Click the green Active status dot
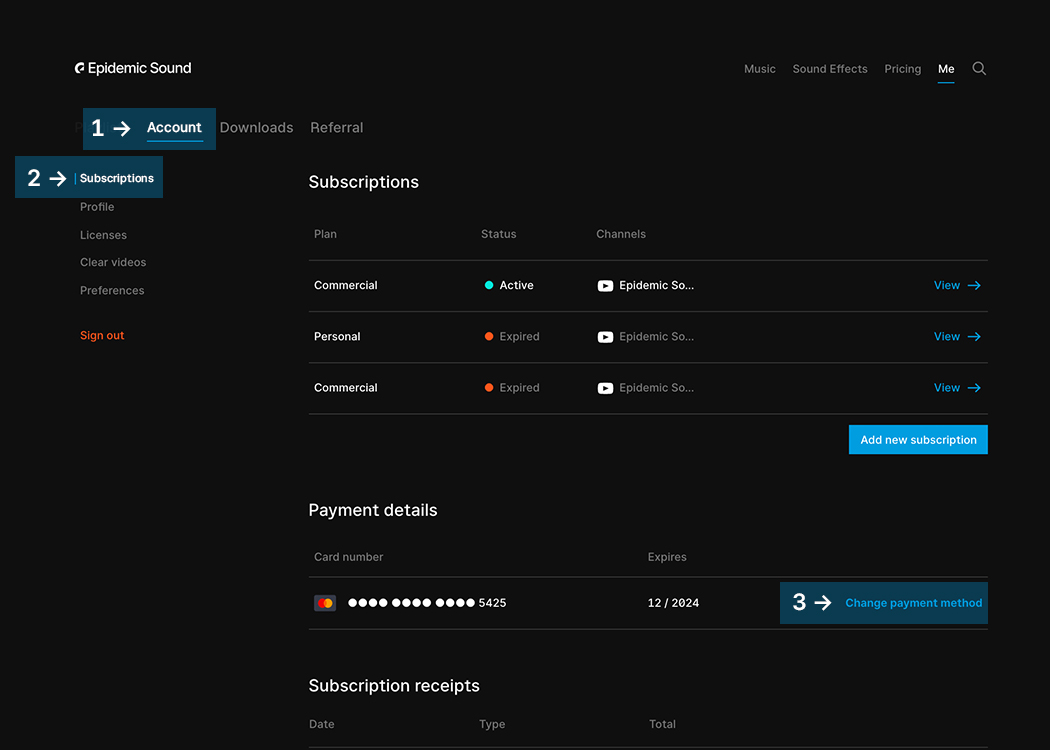 pos(488,285)
